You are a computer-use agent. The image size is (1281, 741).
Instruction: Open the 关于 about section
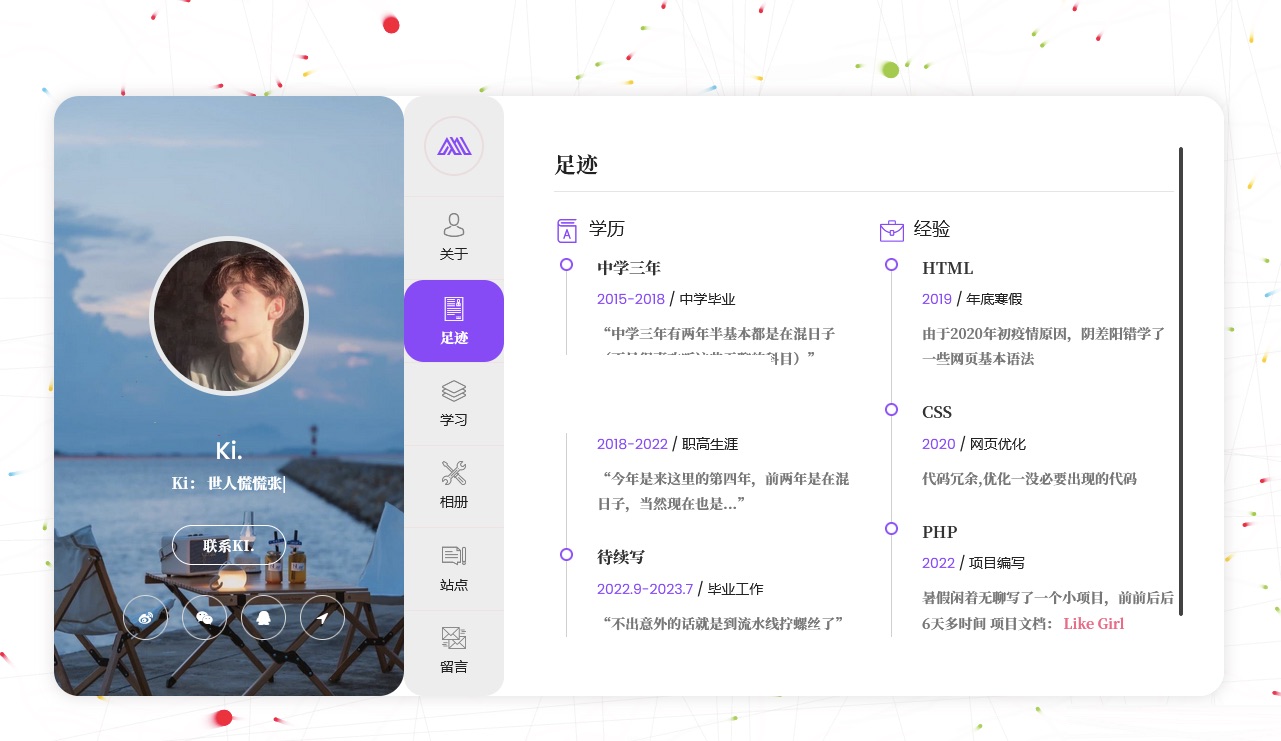click(454, 237)
